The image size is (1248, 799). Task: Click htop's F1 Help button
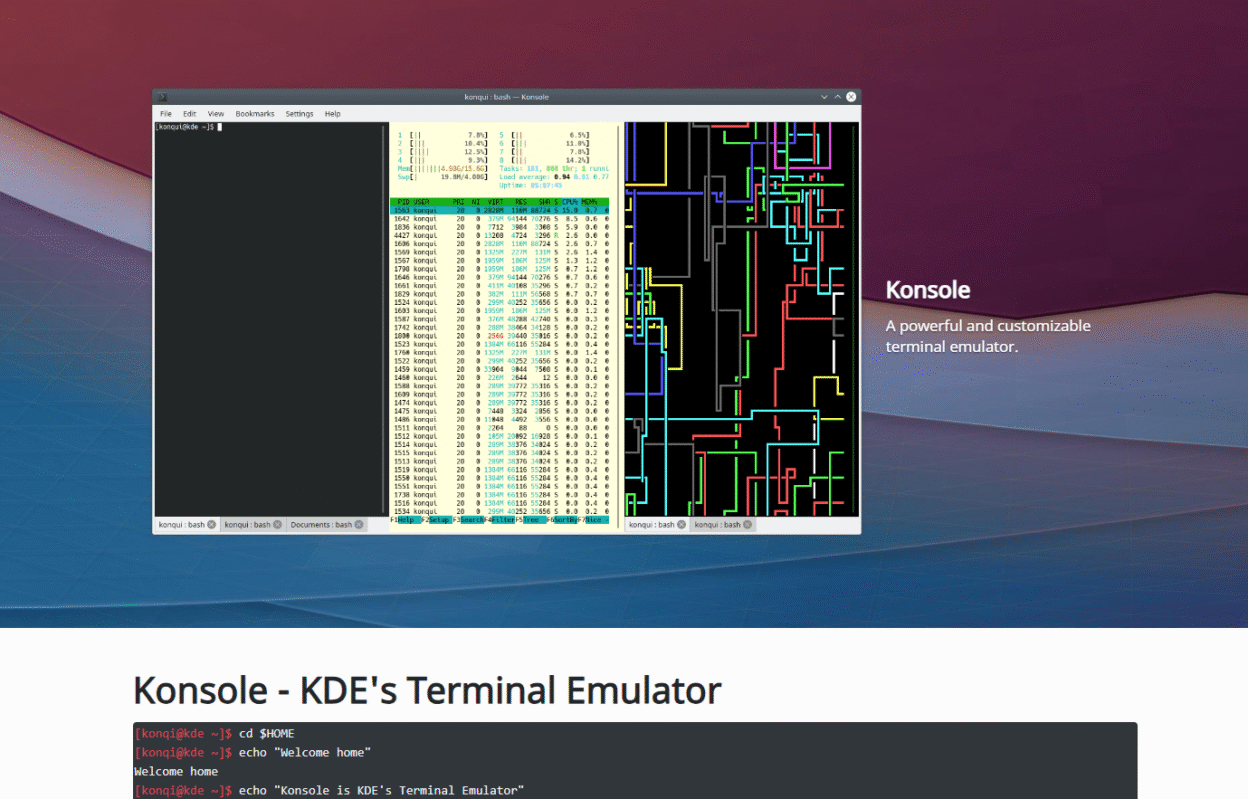tap(405, 520)
